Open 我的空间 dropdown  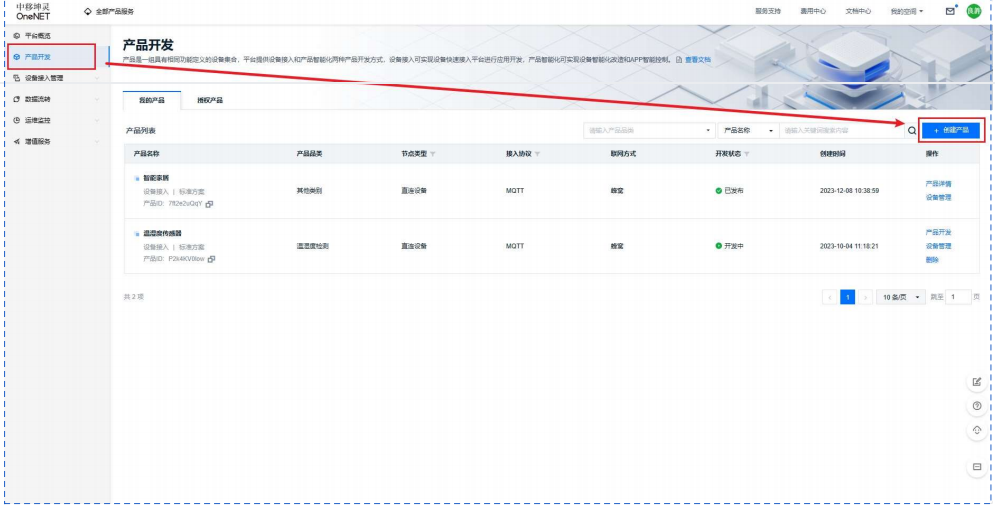(907, 11)
